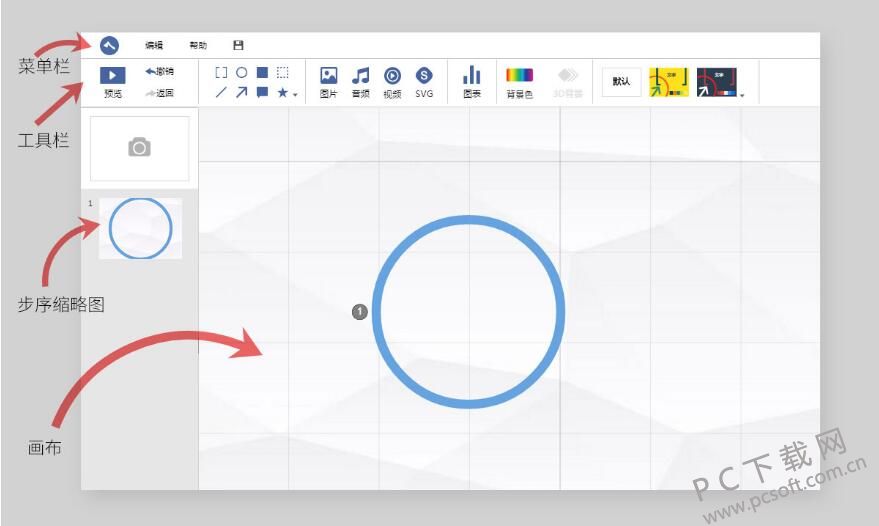Select the step 1 circle thumbnail
This screenshot has width=879, height=526.
click(x=140, y=228)
